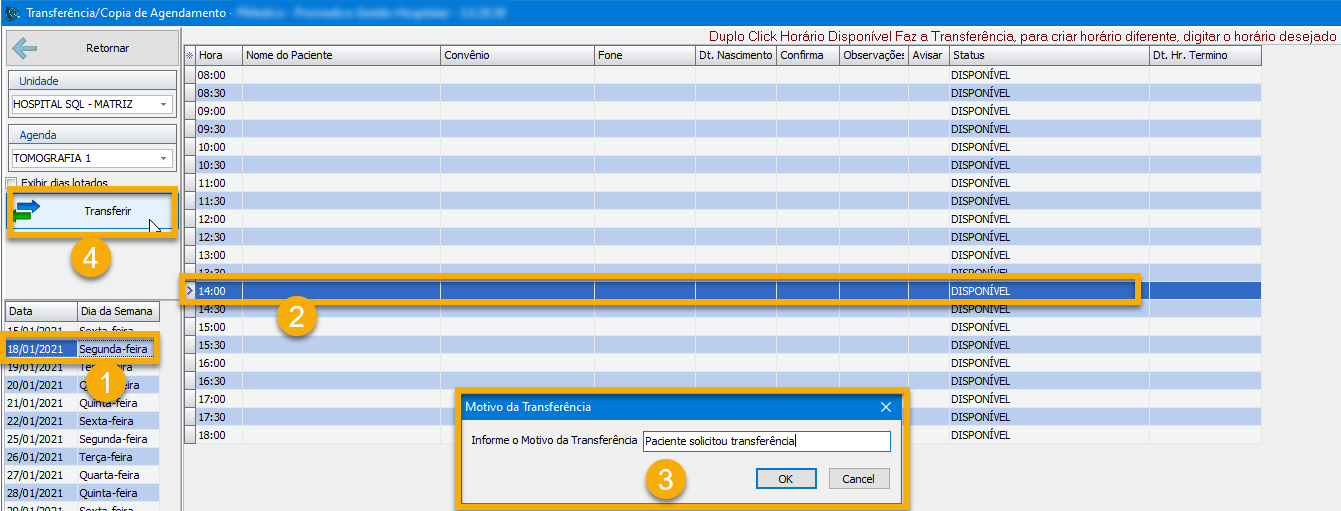Screen dimensions: 1341x511
Task: Click the Dia da Semana column header
Action: pyautogui.click(x=117, y=311)
